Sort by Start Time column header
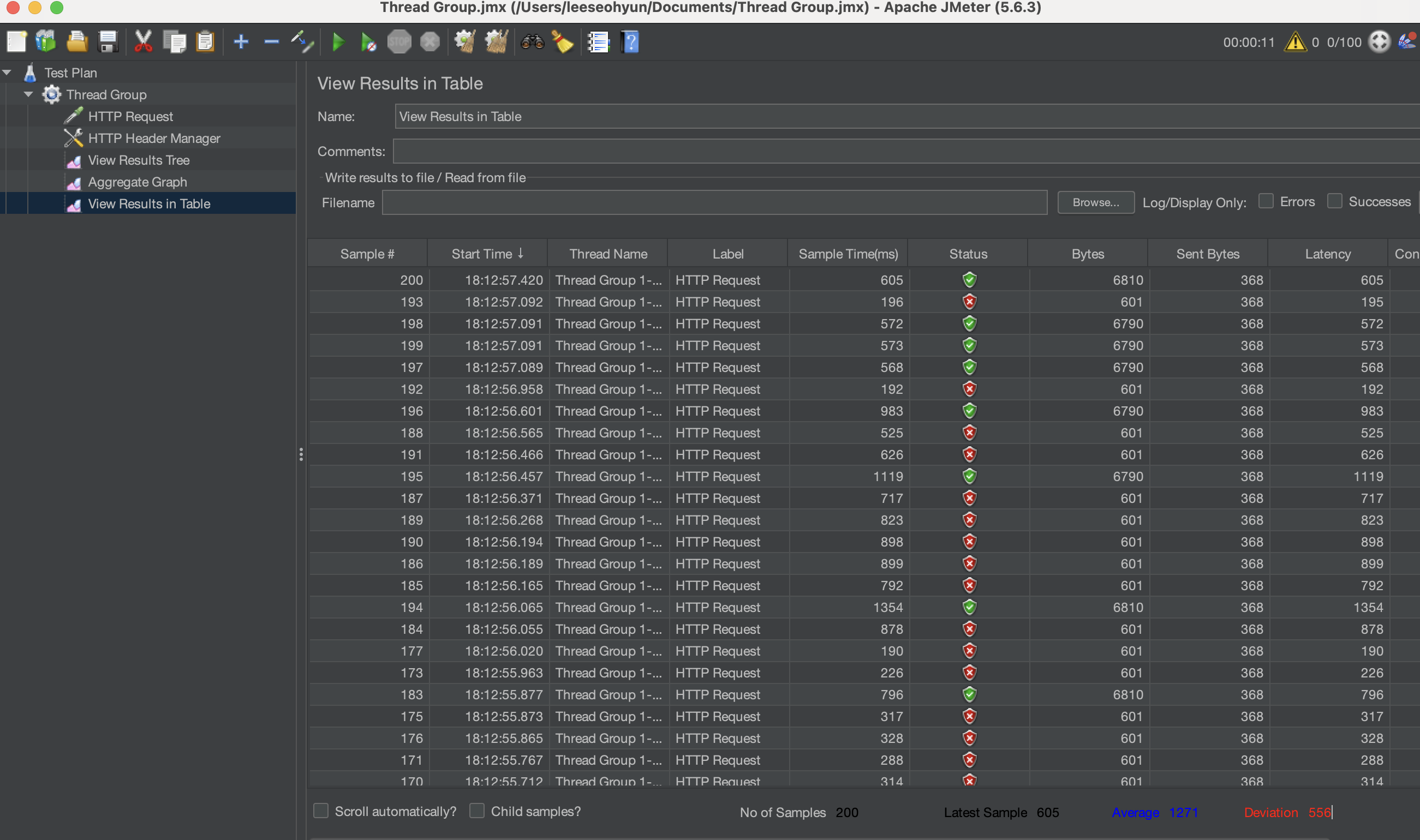The image size is (1420, 840). pos(487,254)
